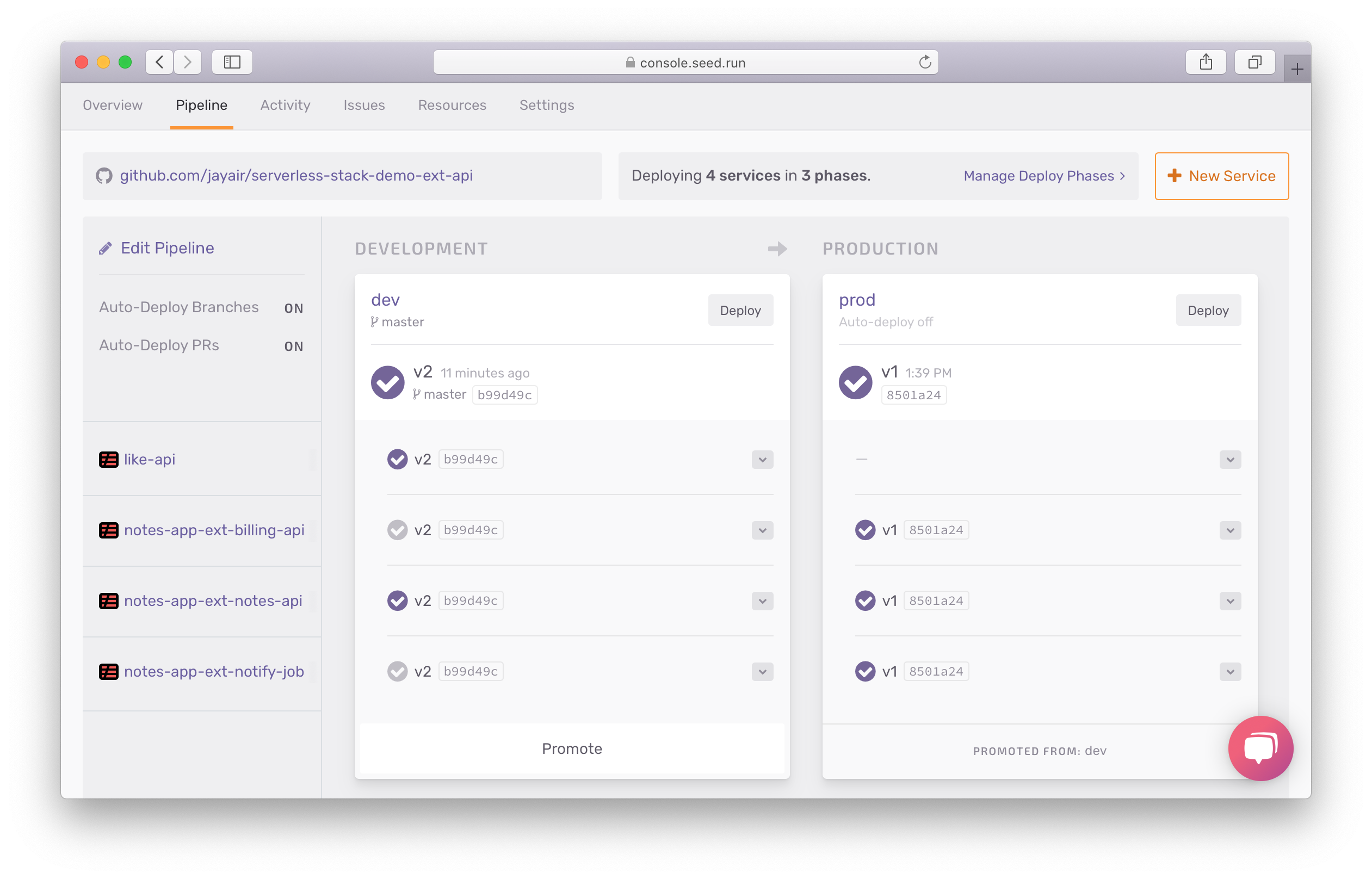
Task: Expand the notes-app-ext-notes-api dev dropdown
Action: (x=762, y=600)
